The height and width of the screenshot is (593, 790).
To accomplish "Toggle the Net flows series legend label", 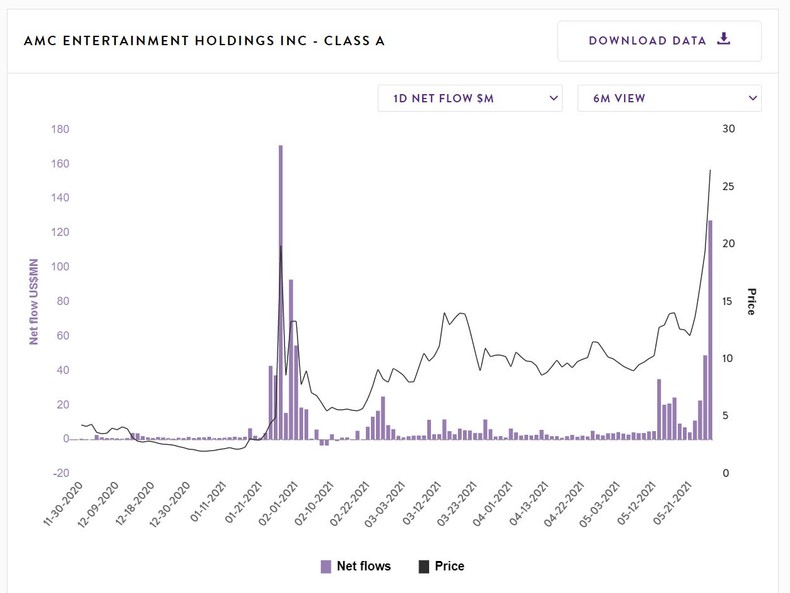I will coord(363,567).
